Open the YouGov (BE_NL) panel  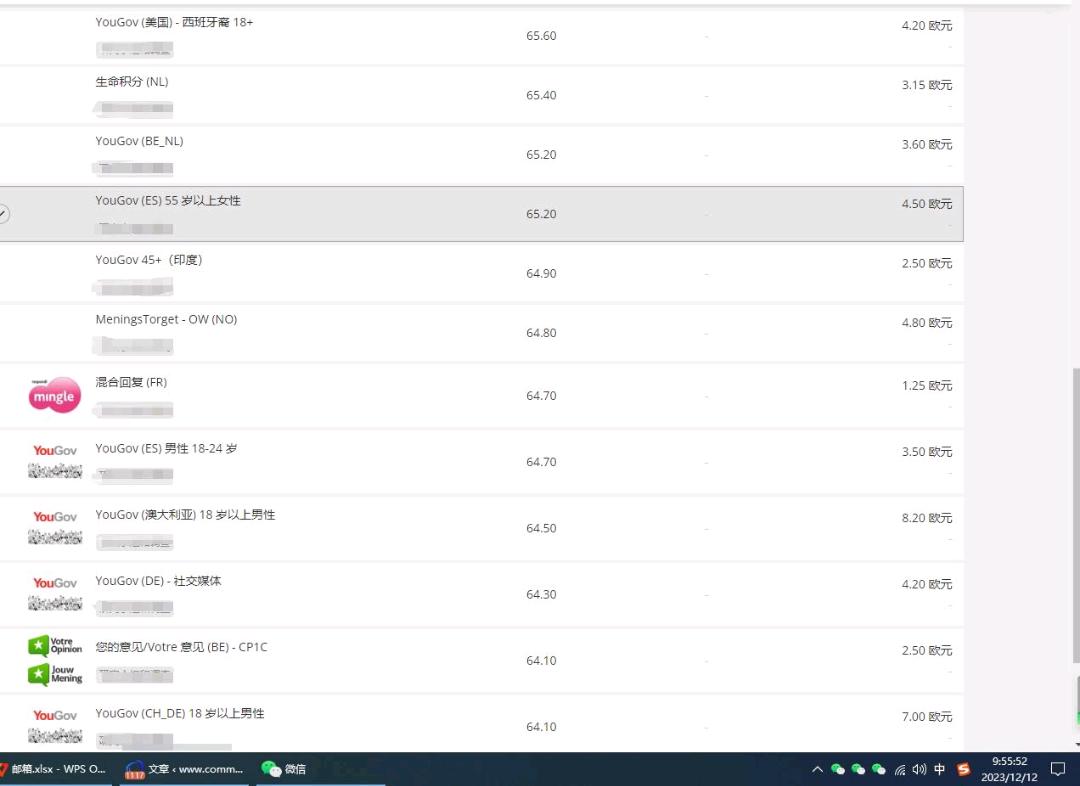click(x=139, y=141)
